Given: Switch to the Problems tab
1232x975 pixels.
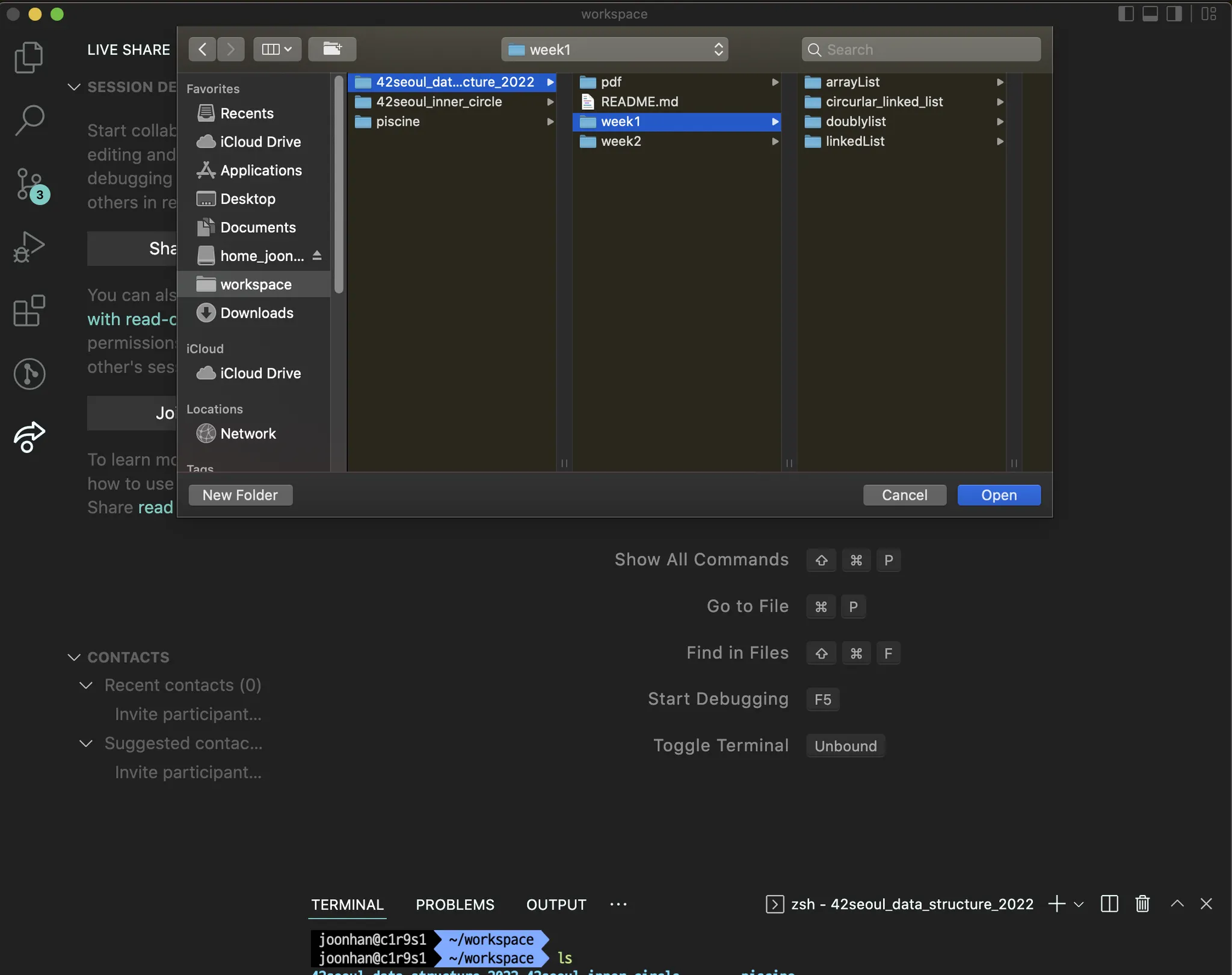Looking at the screenshot, I should [455, 905].
